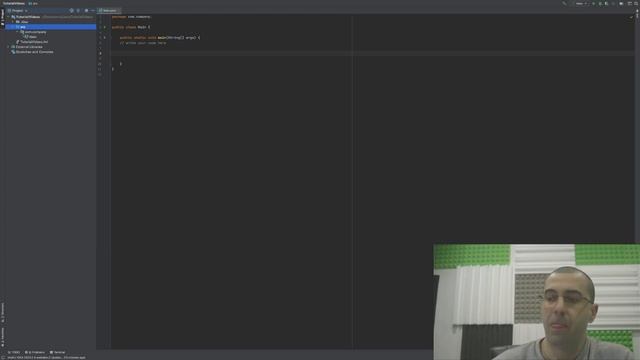The width and height of the screenshot is (640, 360).
Task: Click the TutorialVideos breadcrumb in navigation bar
Action: tap(14, 3)
